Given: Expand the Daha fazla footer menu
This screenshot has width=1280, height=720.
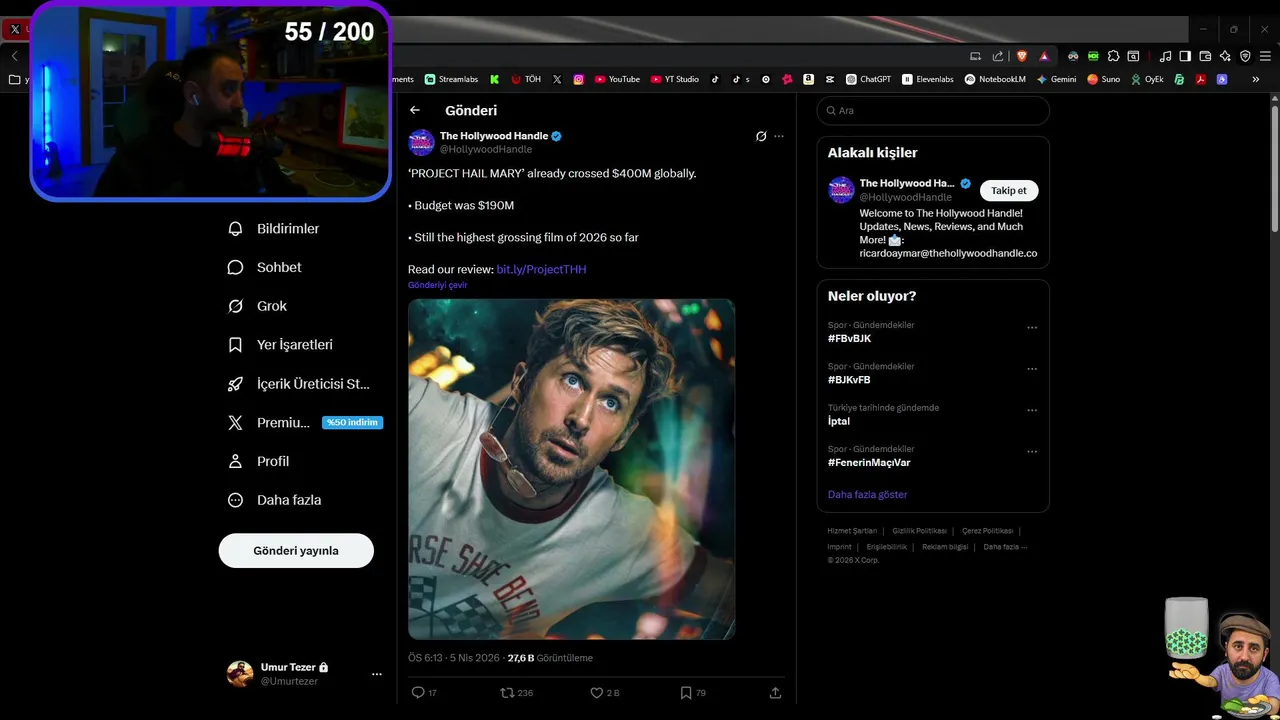Looking at the screenshot, I should [1005, 547].
